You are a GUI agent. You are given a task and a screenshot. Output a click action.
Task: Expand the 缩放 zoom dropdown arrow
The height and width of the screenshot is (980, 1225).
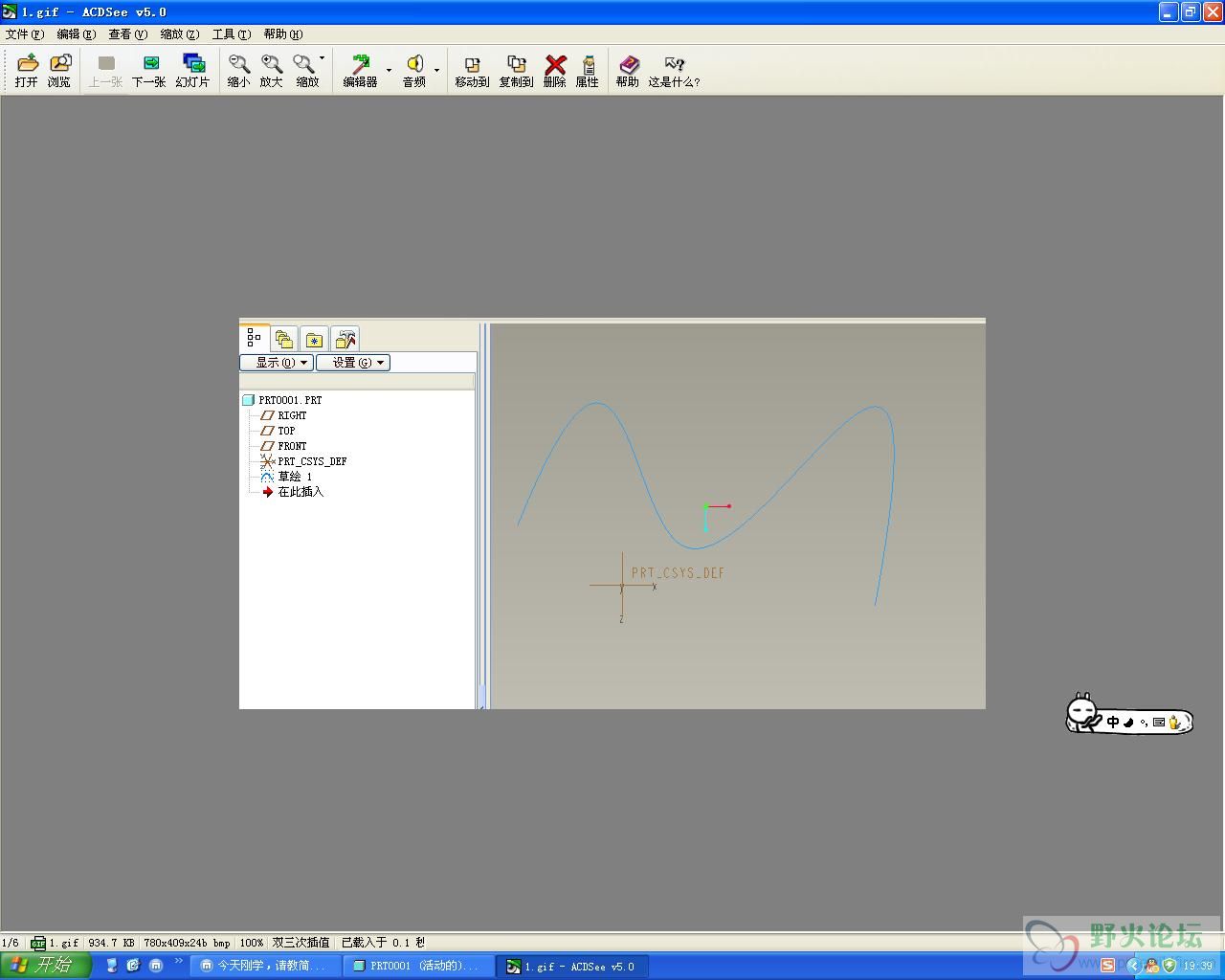pyautogui.click(x=323, y=58)
